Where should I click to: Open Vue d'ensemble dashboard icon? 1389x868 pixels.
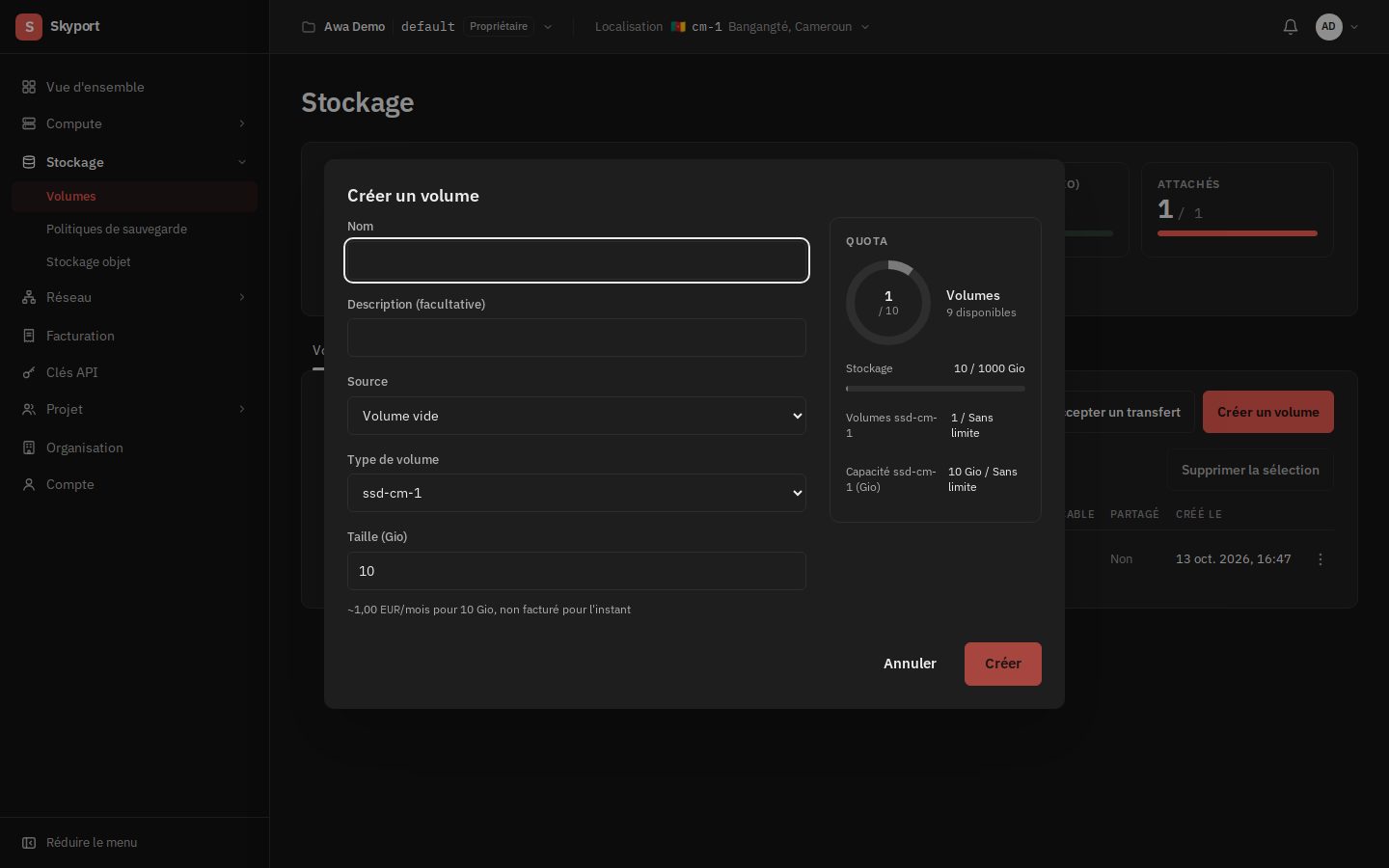point(29,87)
